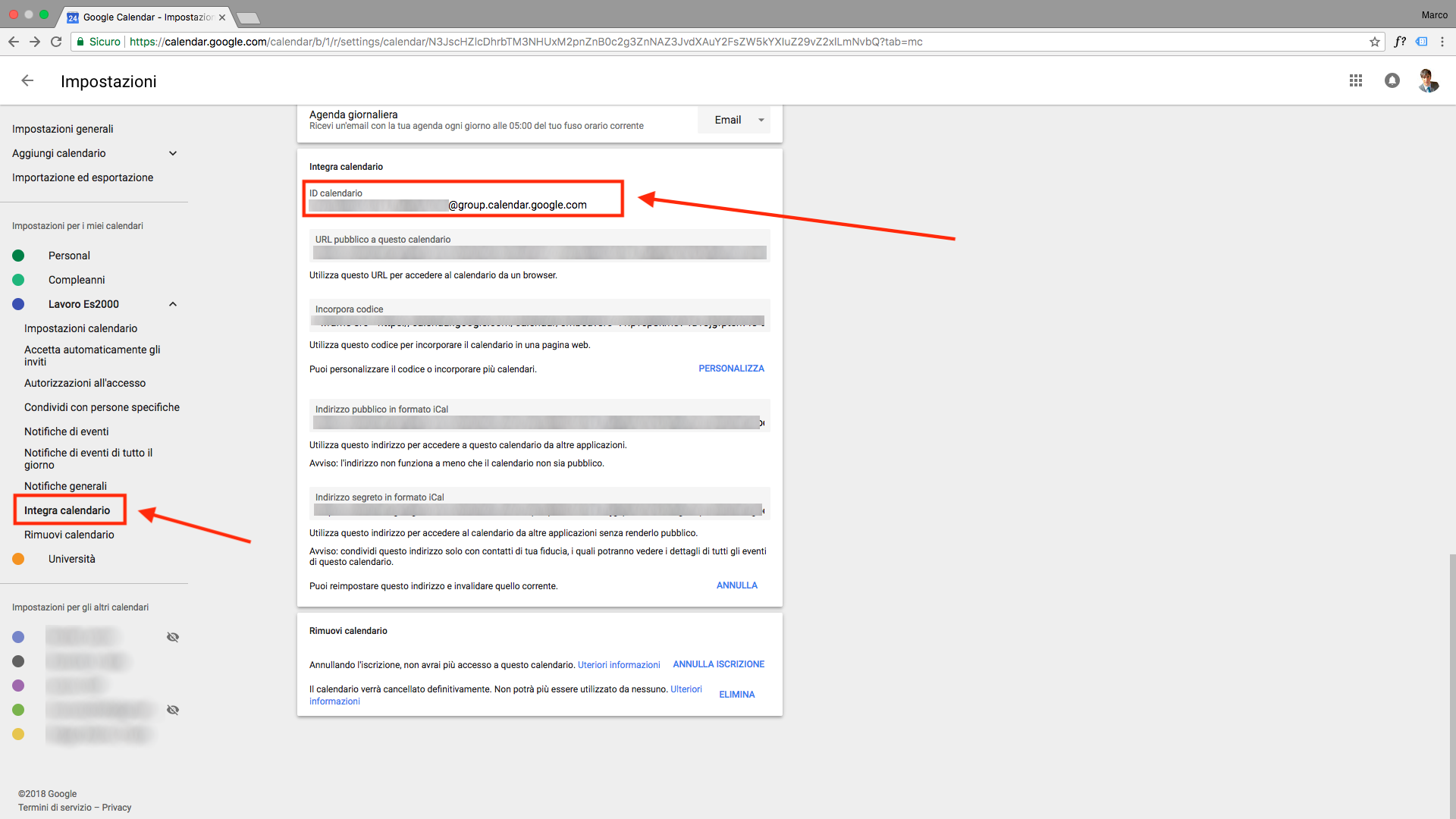Click ELIMINA to delete the calendar
The image size is (1456, 819).
coord(737,695)
